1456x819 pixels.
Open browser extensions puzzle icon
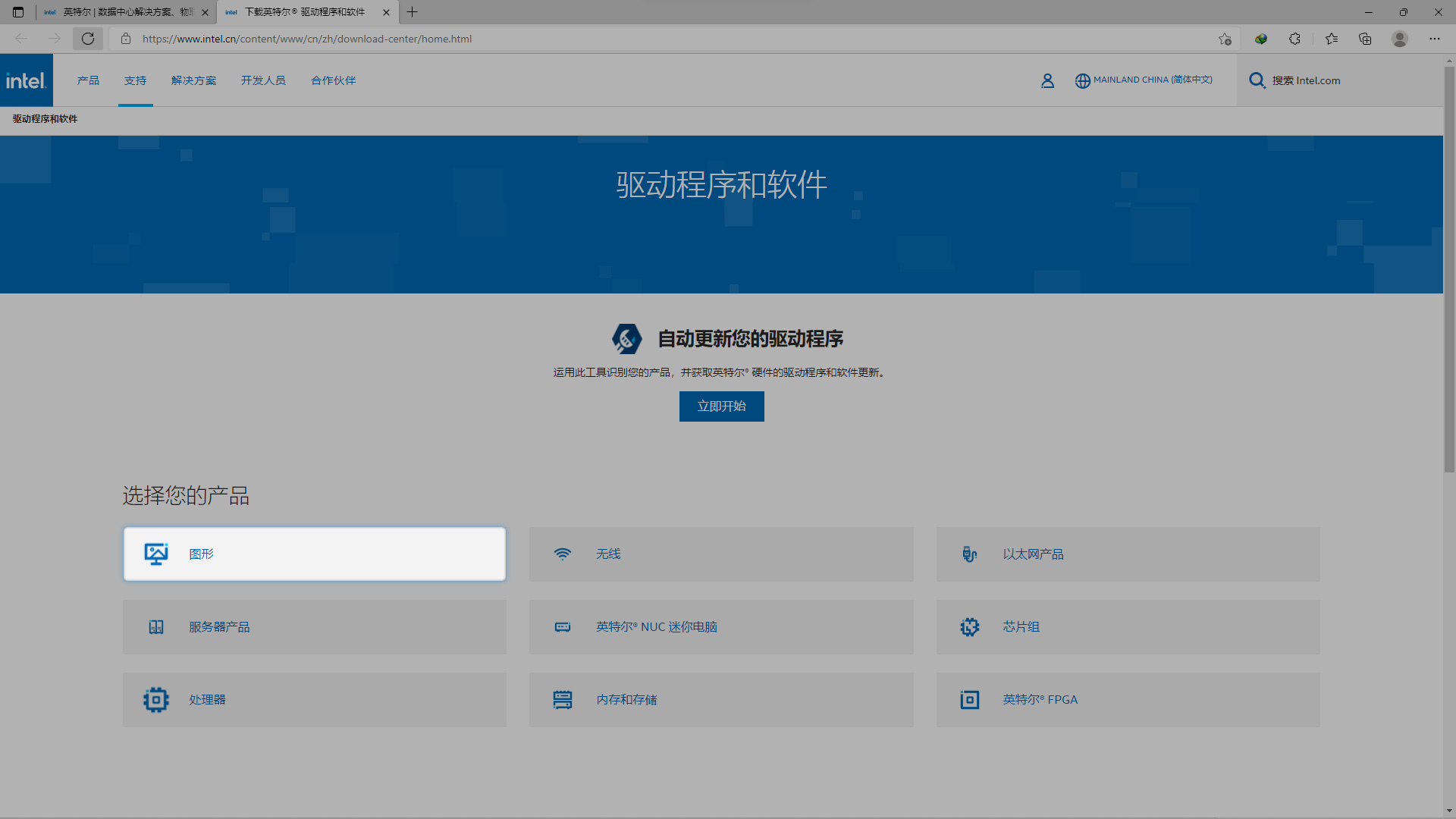tap(1294, 39)
